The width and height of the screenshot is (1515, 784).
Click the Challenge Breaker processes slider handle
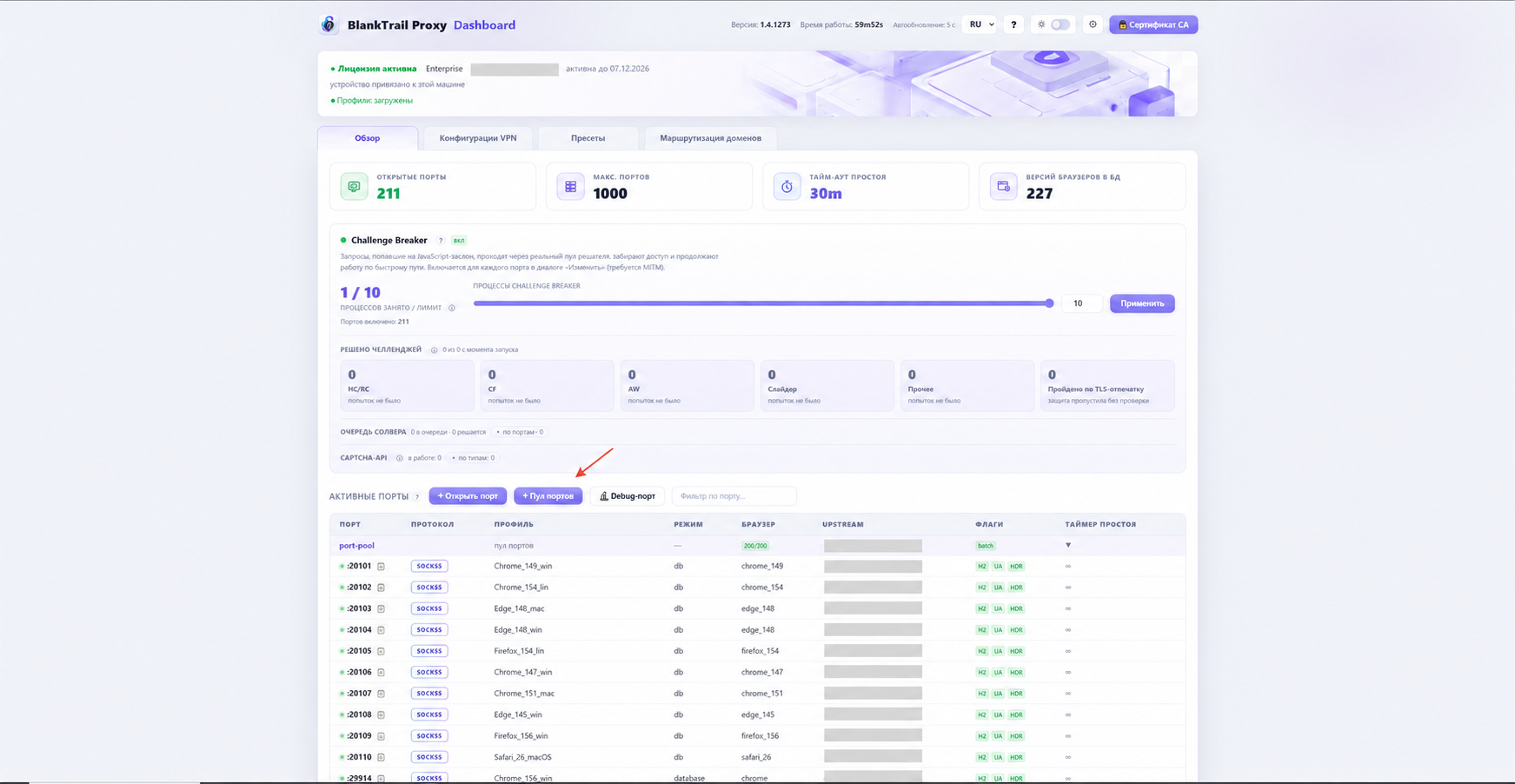click(x=1049, y=303)
